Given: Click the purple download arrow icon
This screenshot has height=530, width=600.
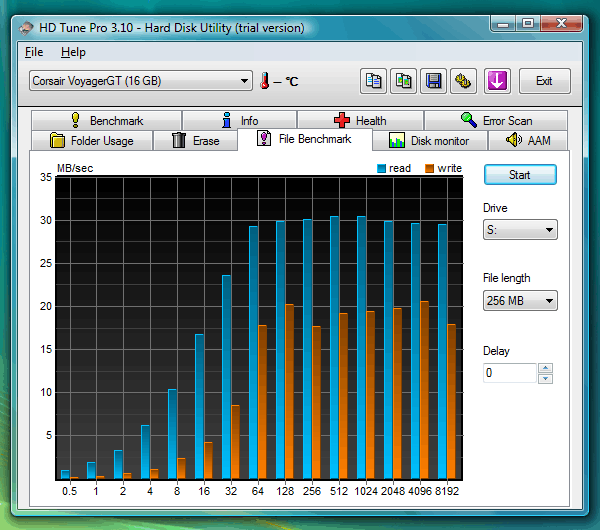Looking at the screenshot, I should pos(497,81).
